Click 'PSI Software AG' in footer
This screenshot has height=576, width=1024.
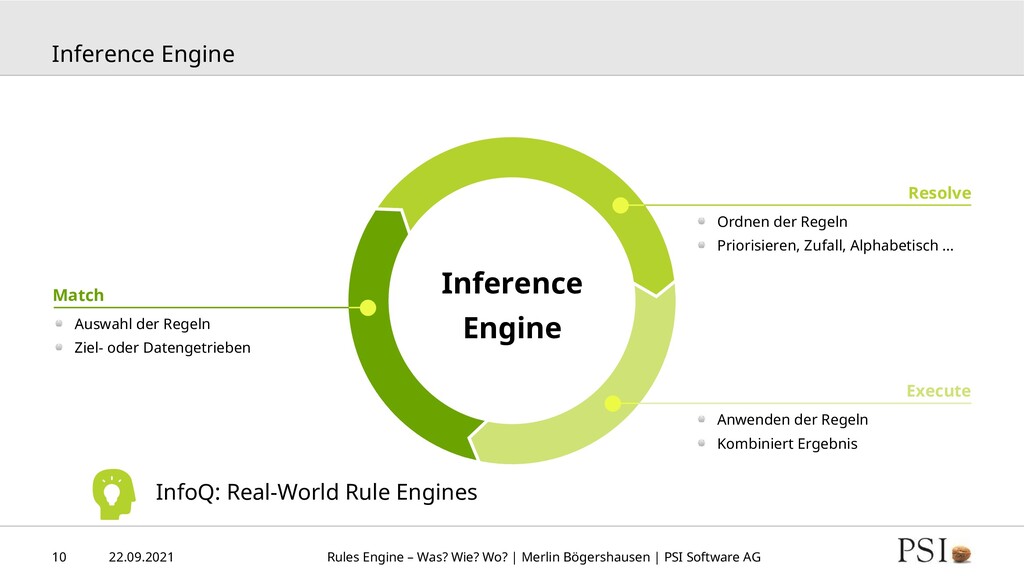(712, 557)
